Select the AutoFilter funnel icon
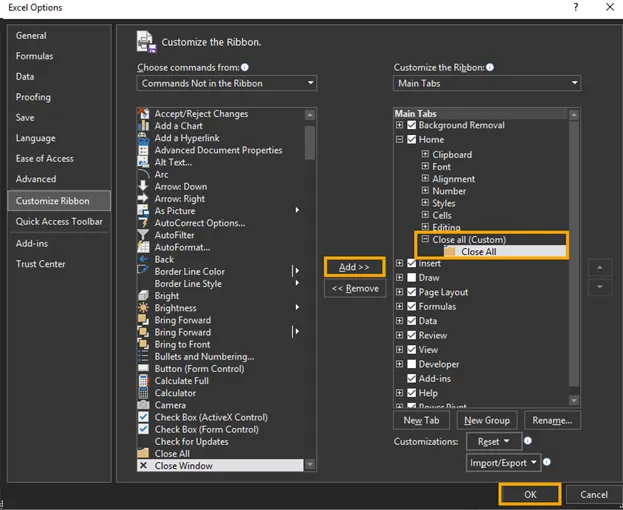Screen dimensions: 623x510 pyautogui.click(x=143, y=235)
